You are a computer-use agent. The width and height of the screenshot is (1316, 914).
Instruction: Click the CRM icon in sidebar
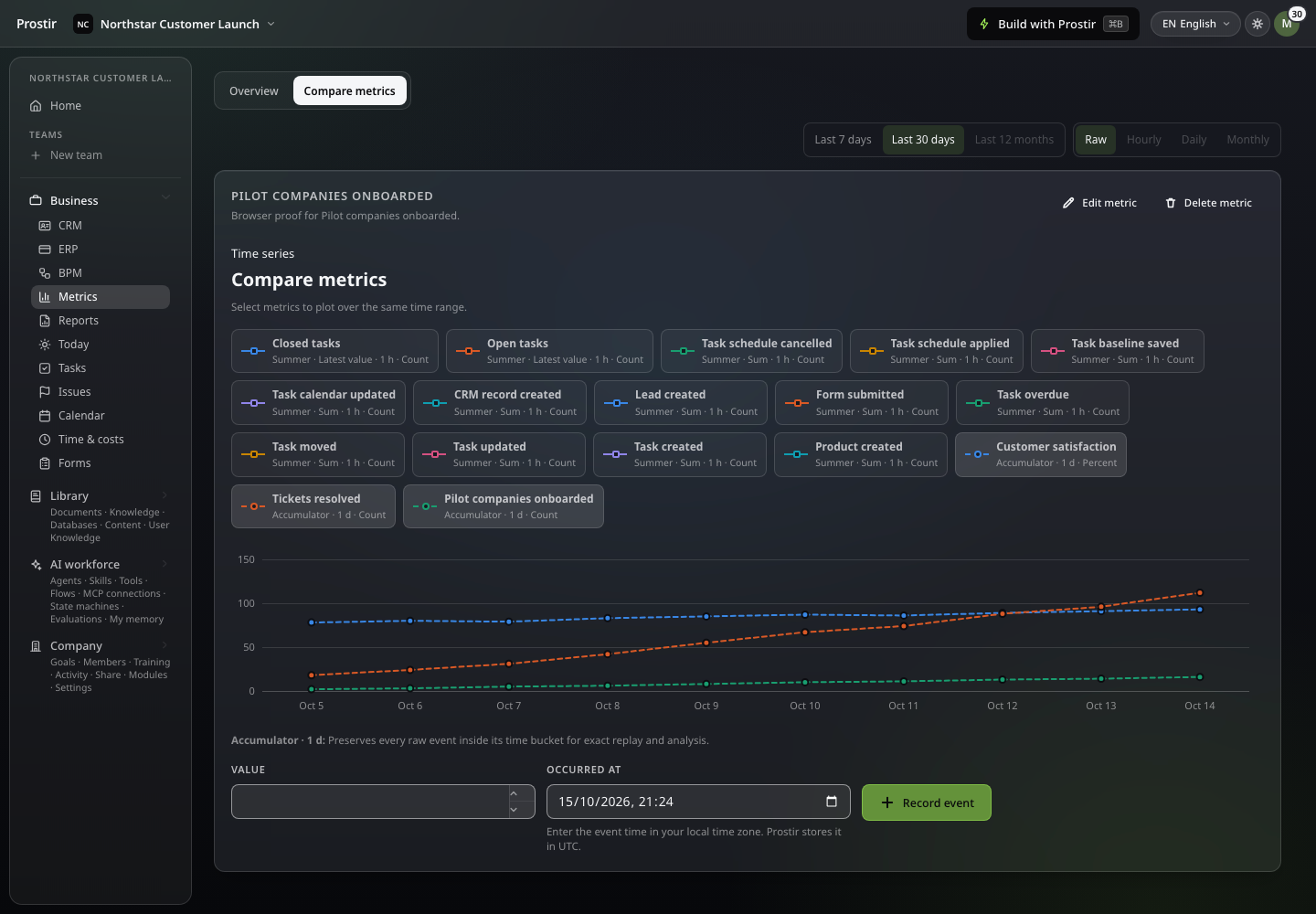tap(45, 226)
